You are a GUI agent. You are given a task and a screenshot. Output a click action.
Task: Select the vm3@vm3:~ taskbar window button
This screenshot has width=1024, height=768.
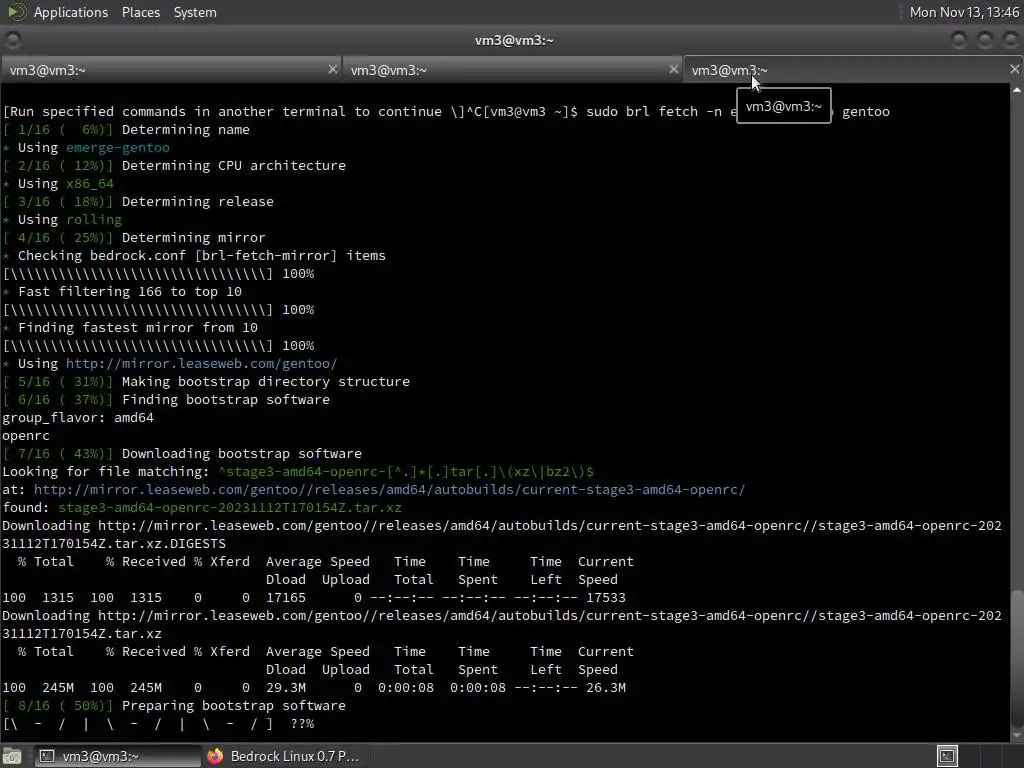[x=118, y=756]
